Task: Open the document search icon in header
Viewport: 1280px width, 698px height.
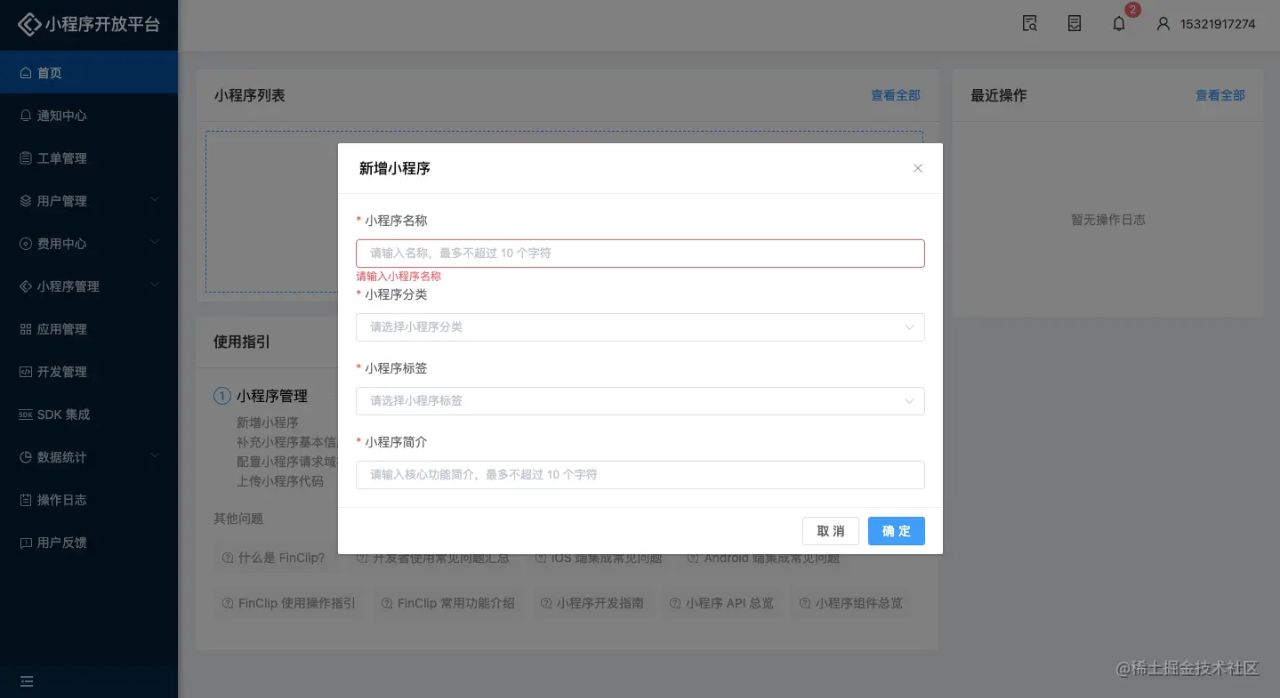Action: click(x=1030, y=24)
